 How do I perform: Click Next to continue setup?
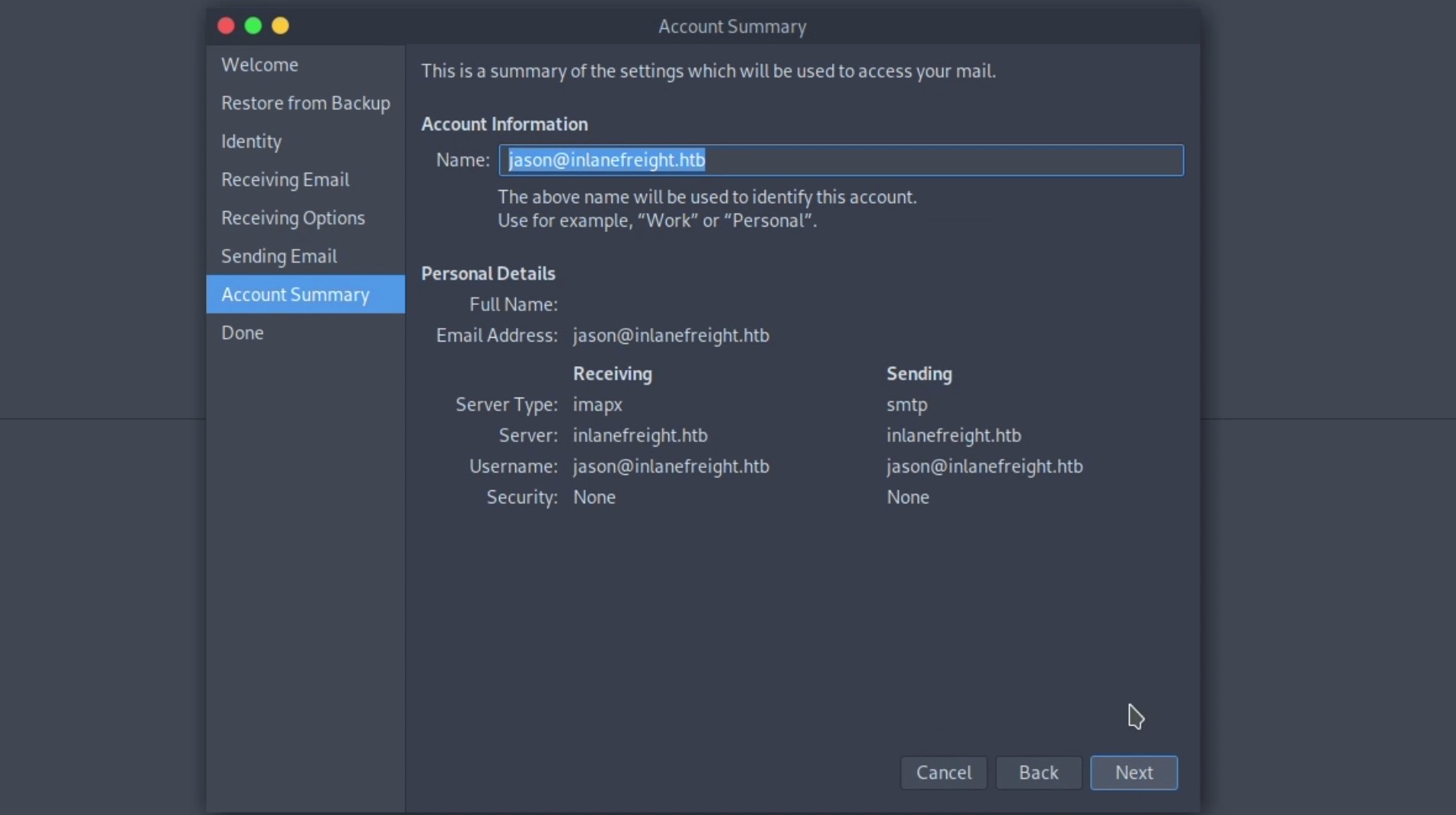[1134, 772]
